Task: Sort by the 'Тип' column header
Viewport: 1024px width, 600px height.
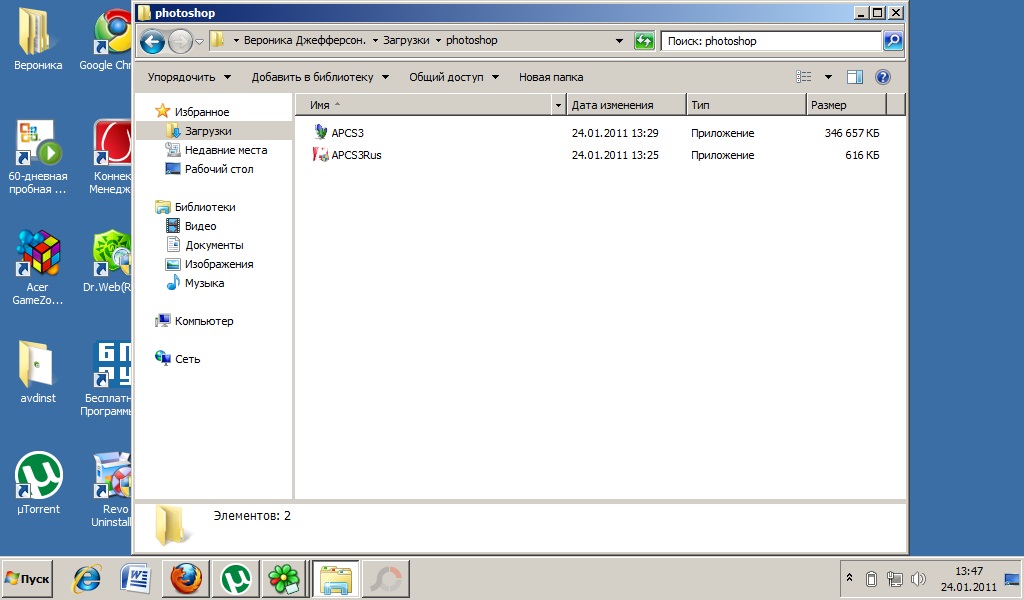Action: (746, 104)
